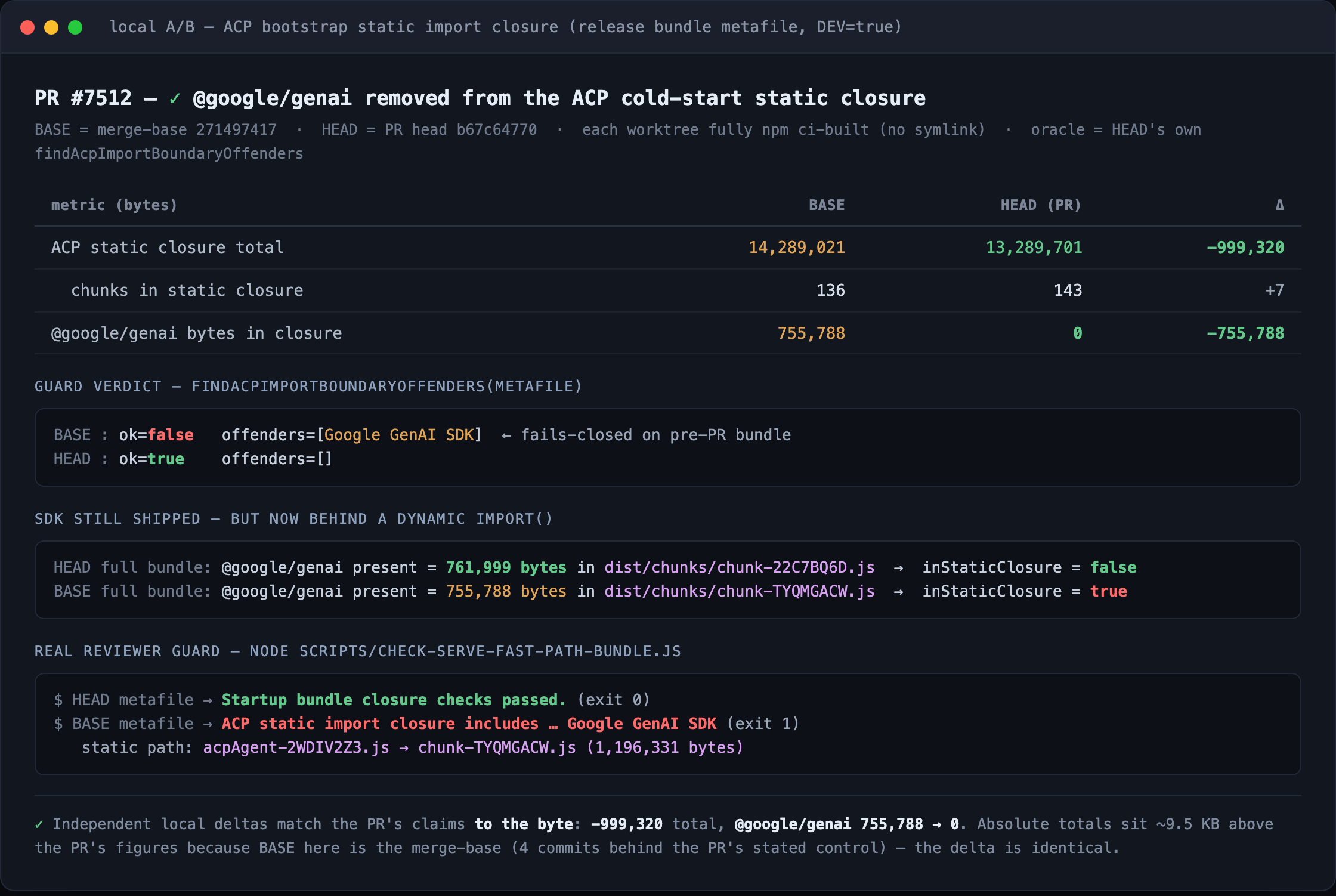Click the 'static path:' label
The width and height of the screenshot is (1336, 896).
[137, 748]
